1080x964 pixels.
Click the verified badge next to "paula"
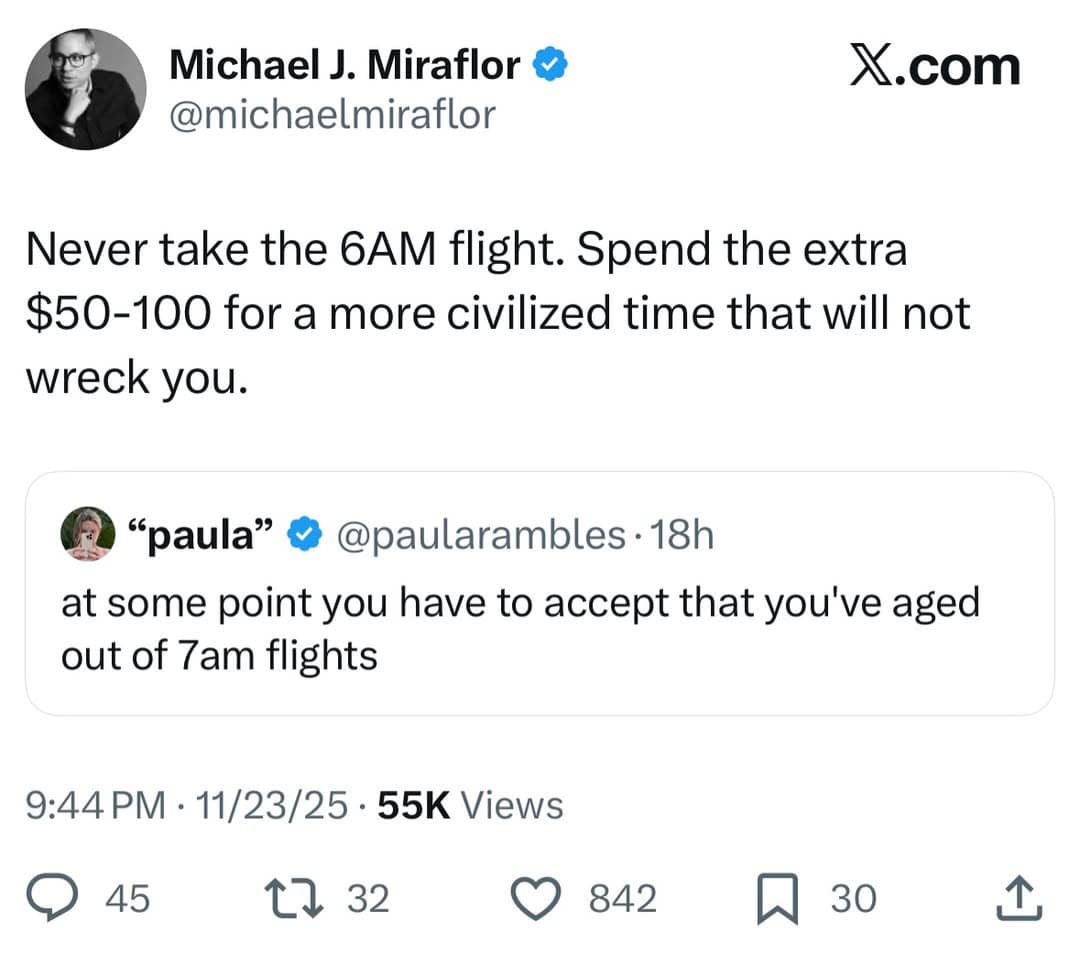(303, 537)
